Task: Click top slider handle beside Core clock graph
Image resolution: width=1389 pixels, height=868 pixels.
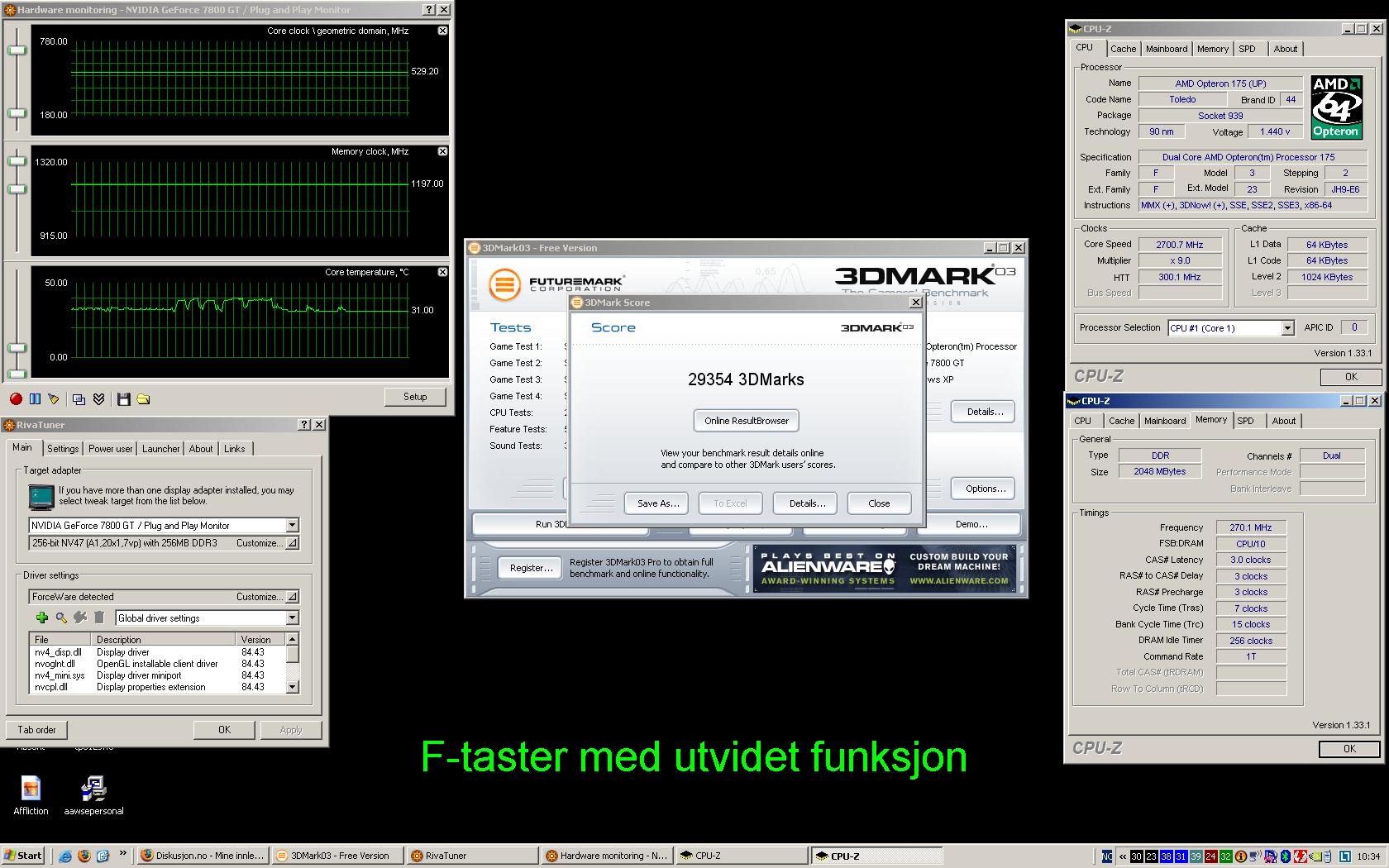Action: (17, 50)
